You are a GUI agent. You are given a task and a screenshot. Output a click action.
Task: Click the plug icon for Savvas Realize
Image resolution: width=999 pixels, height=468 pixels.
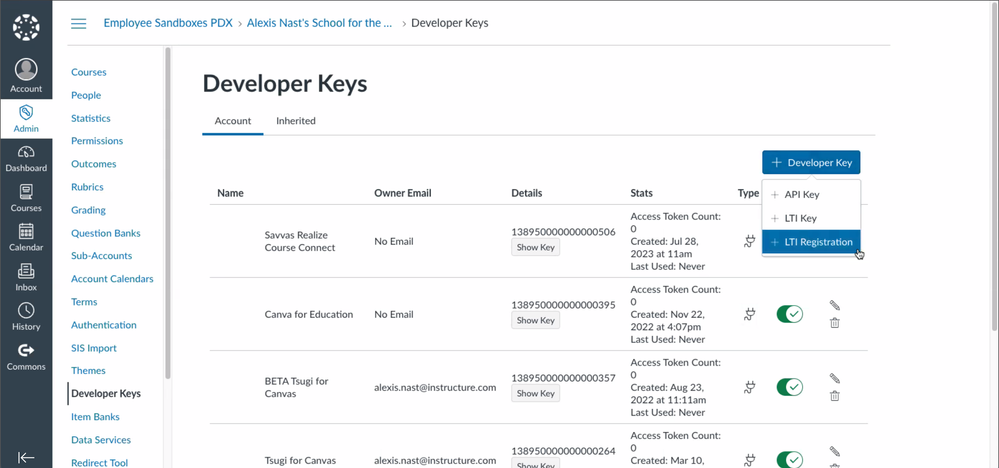click(x=749, y=241)
